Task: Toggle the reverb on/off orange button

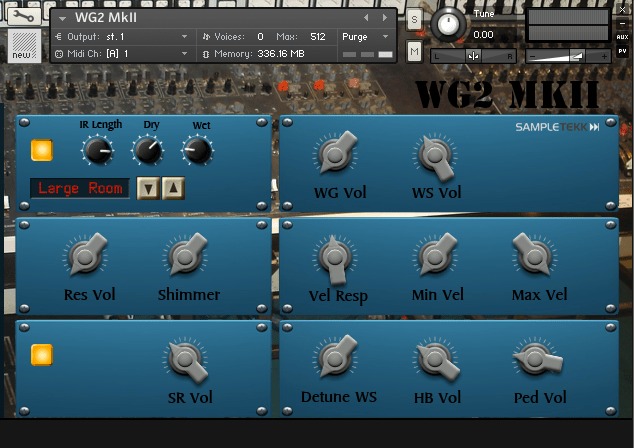Action: 42,150
